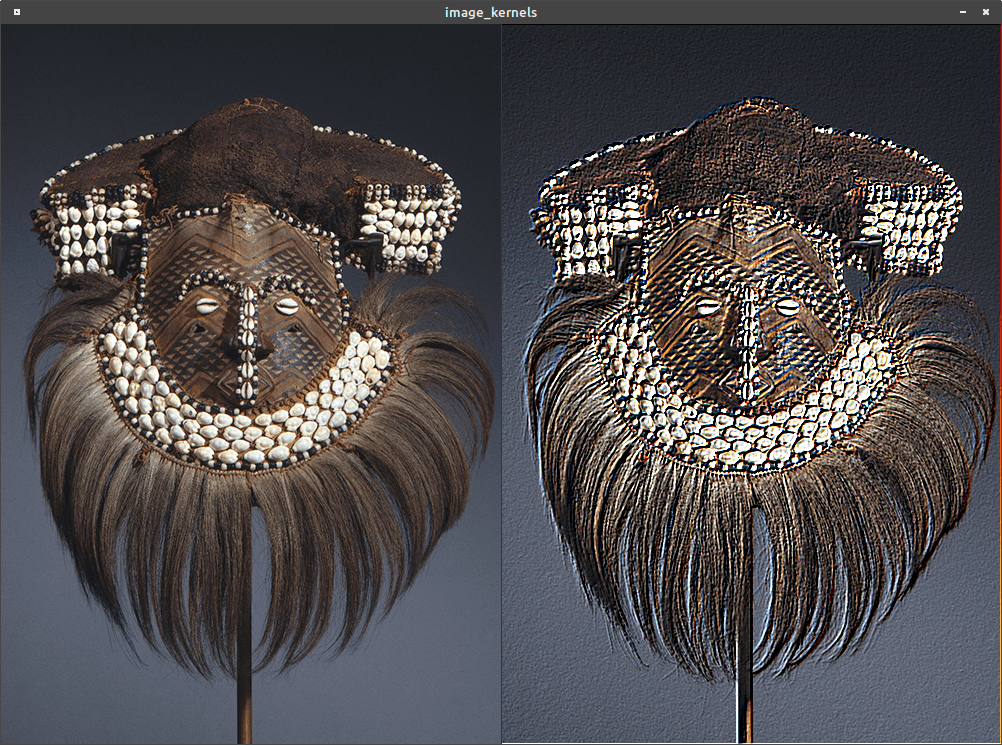The height and width of the screenshot is (745, 1002).
Task: Minimize the image_kernels window
Action: click(963, 12)
